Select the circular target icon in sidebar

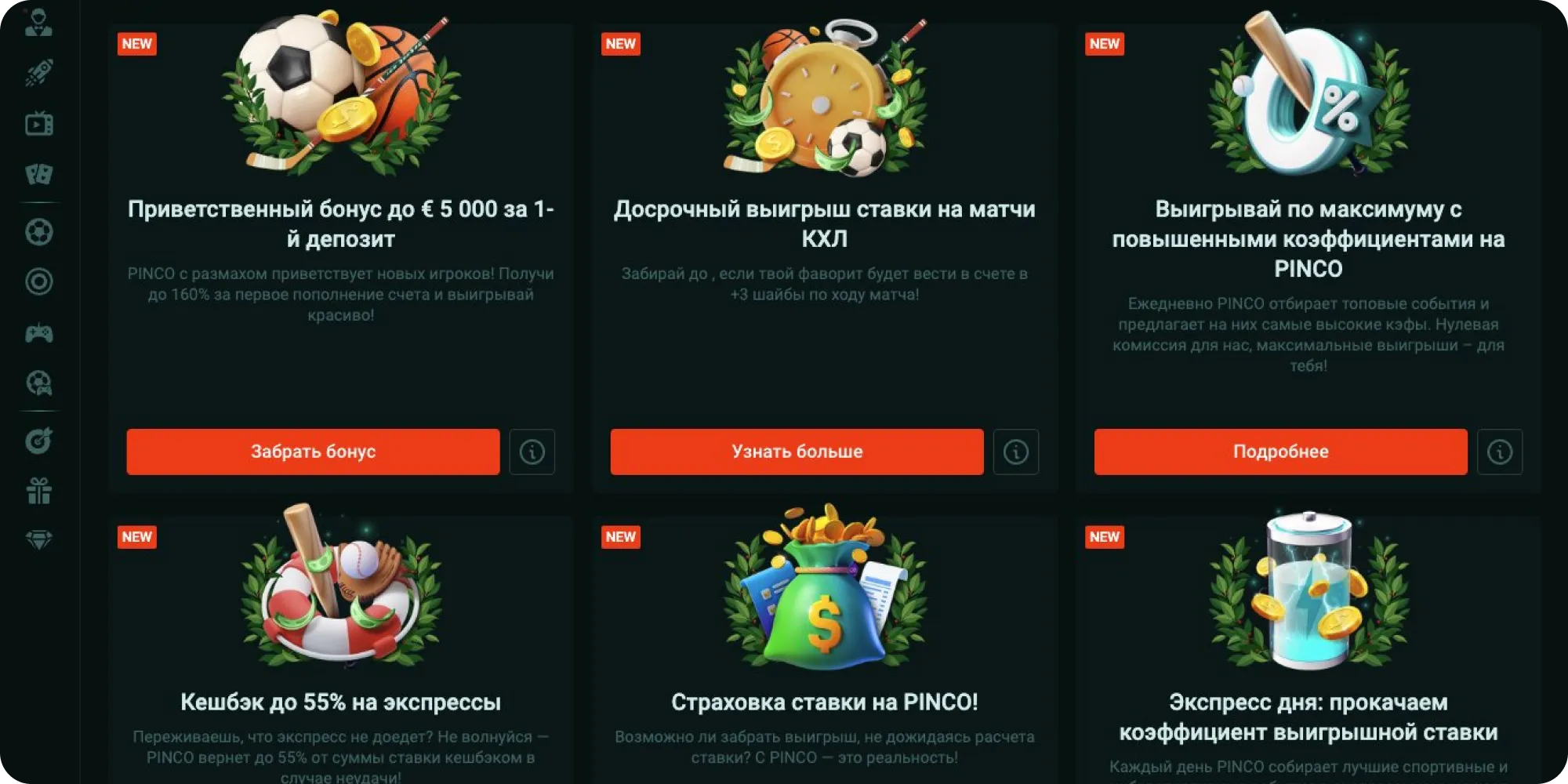(x=39, y=282)
